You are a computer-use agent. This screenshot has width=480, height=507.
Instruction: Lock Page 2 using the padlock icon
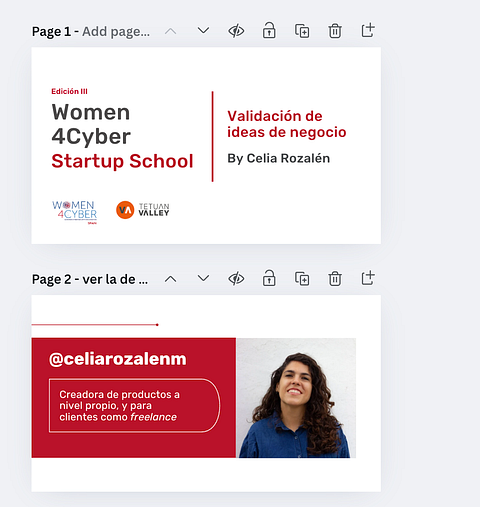(269, 278)
